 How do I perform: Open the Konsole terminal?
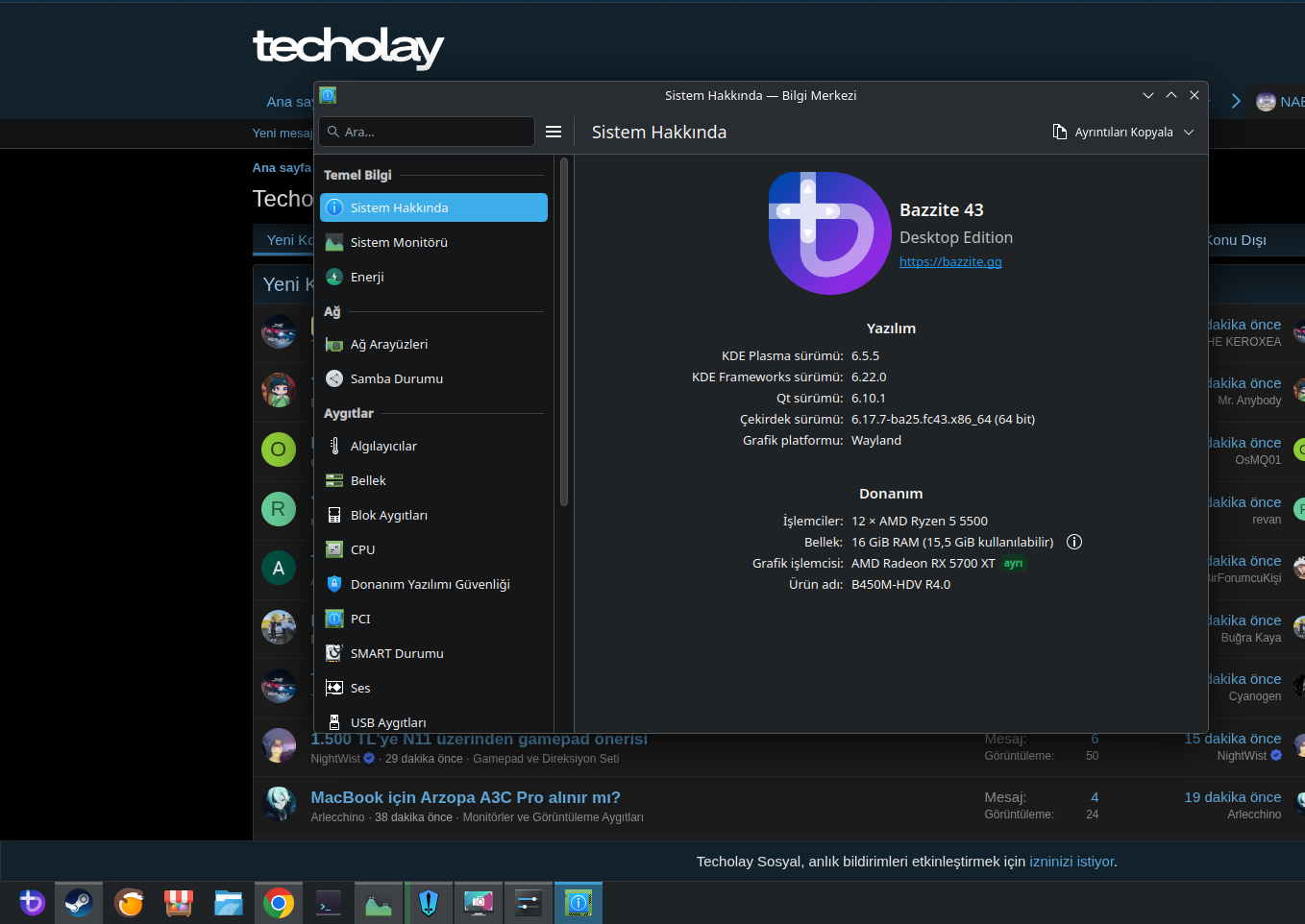coord(329,903)
